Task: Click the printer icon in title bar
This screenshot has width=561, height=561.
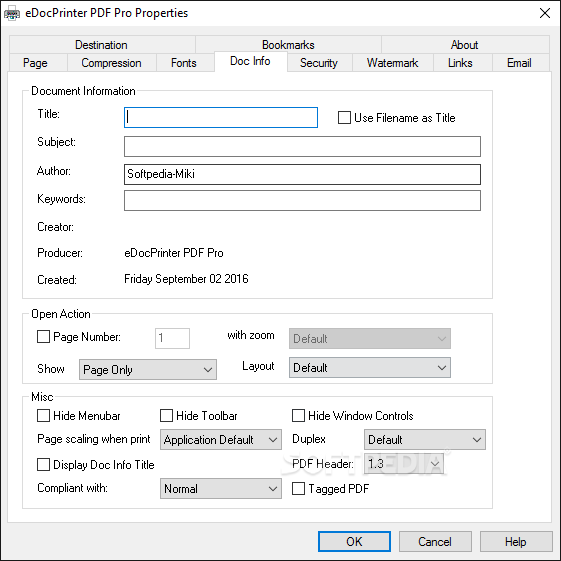Action: pyautogui.click(x=12, y=14)
